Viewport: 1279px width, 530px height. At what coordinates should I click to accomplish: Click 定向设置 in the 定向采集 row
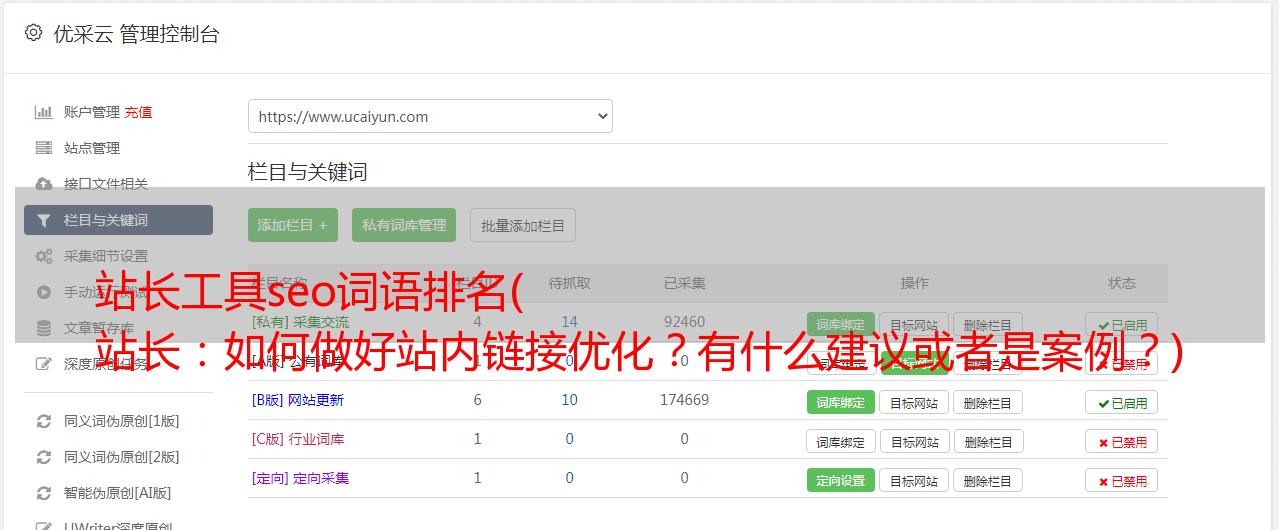(841, 480)
